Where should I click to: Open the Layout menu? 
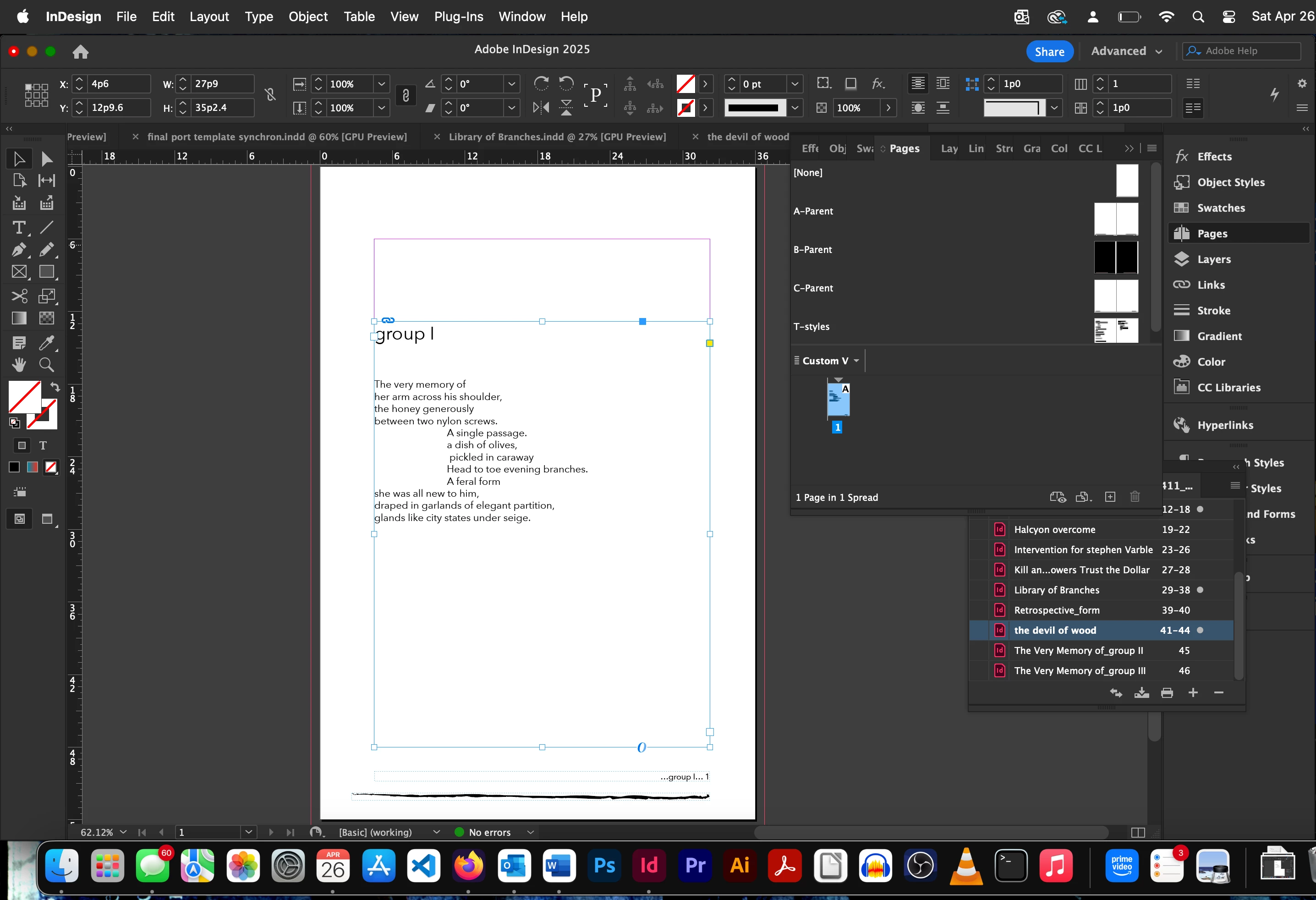pyautogui.click(x=209, y=16)
